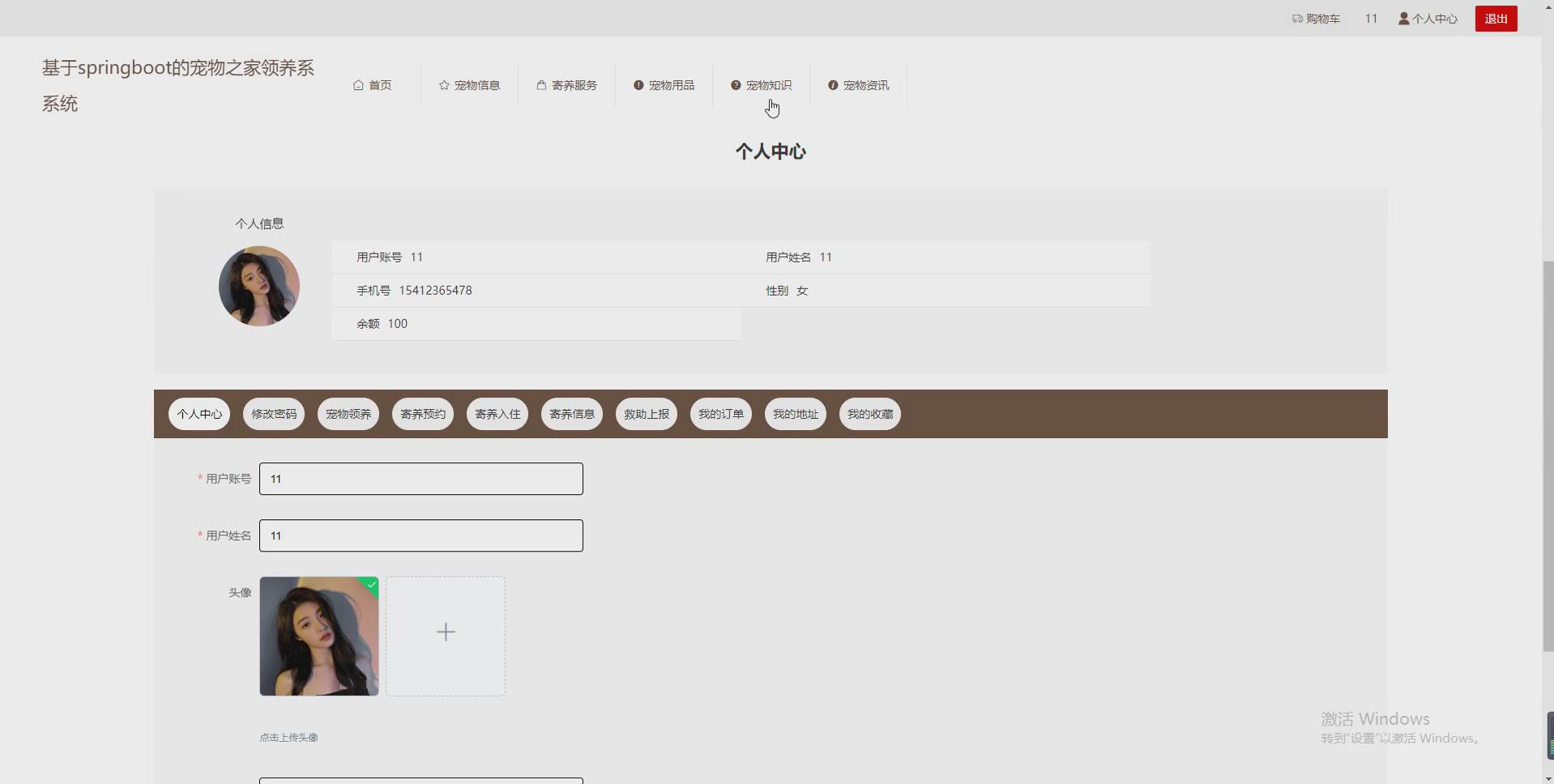Switch to the 修改密码 tab
This screenshot has height=784, width=1554.
(x=274, y=414)
